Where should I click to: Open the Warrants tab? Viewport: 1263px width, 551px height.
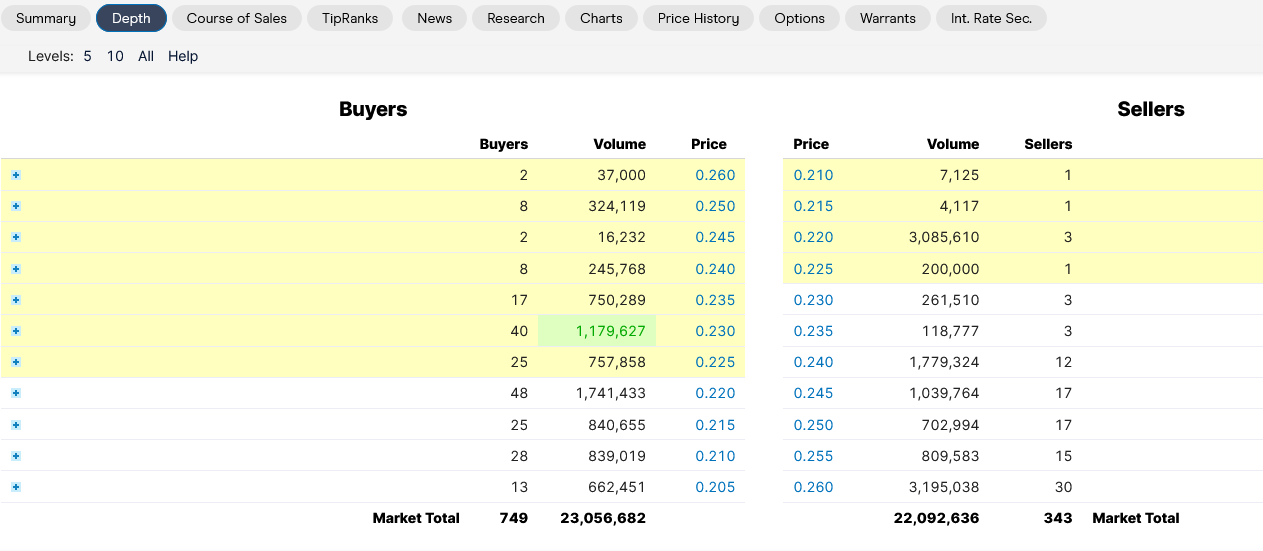[887, 18]
